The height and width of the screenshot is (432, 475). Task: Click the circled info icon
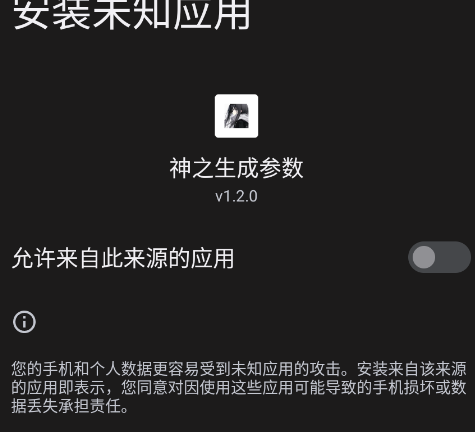[24, 322]
